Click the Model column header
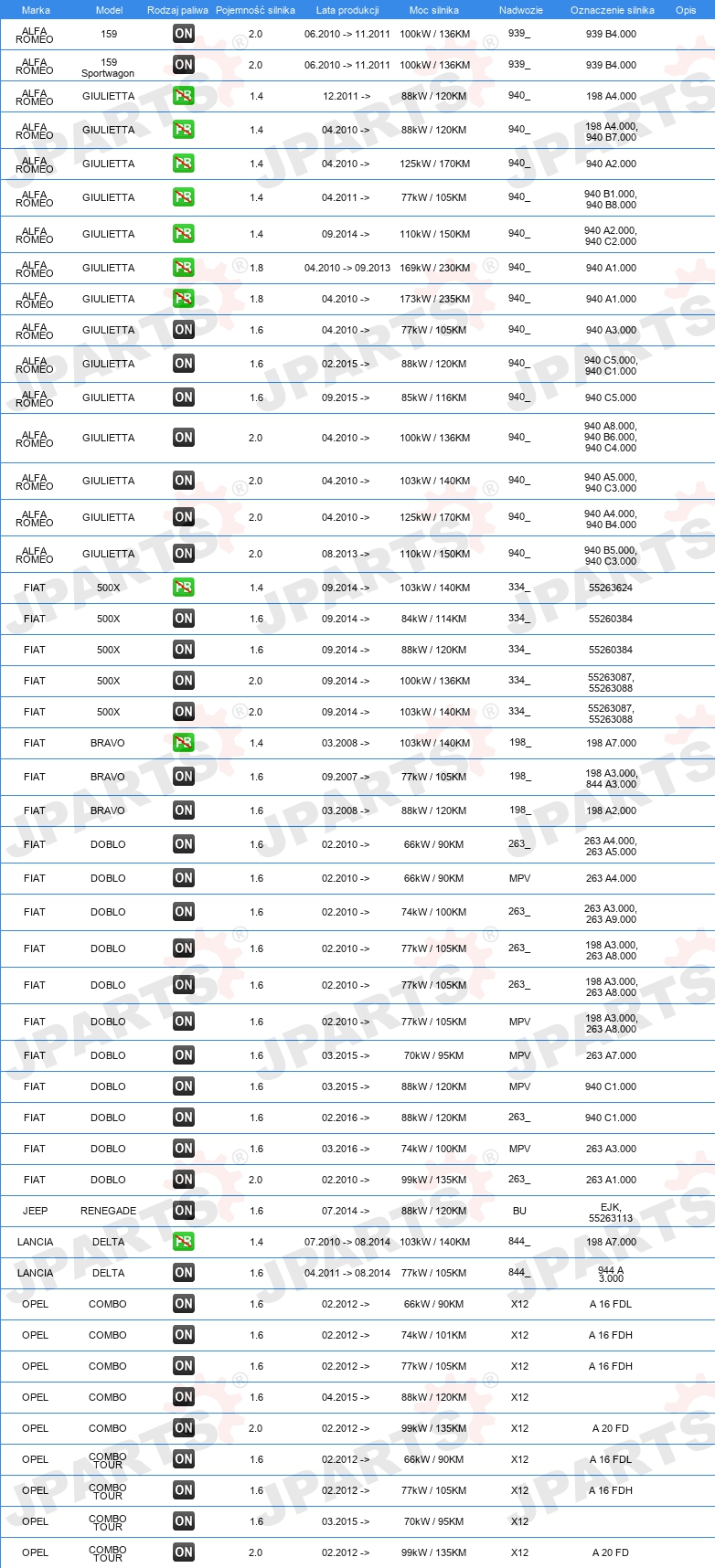This screenshot has height=1568, width=715. (x=109, y=10)
